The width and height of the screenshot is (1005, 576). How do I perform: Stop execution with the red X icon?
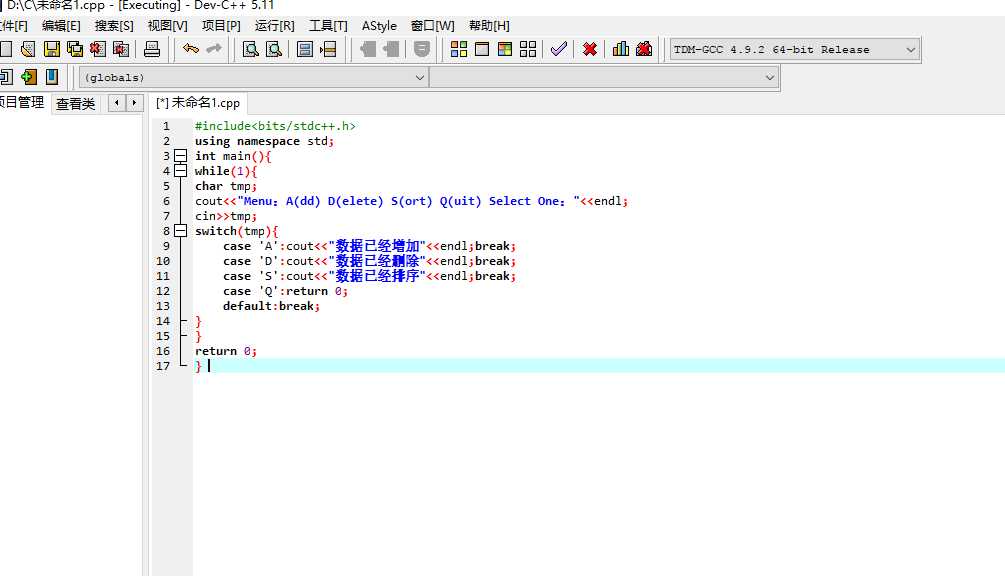pyautogui.click(x=590, y=49)
